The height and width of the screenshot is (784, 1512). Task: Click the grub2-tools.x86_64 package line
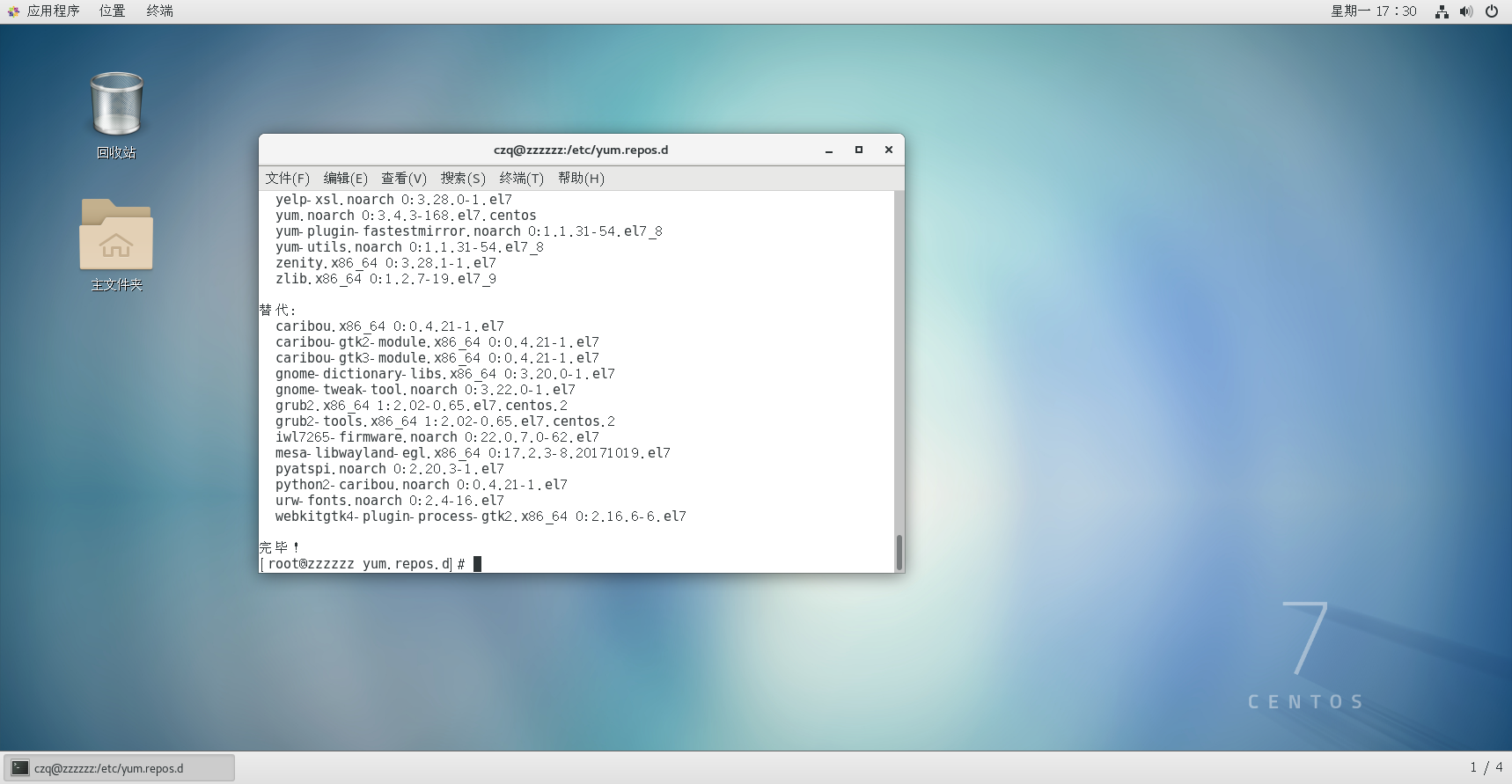click(445, 421)
